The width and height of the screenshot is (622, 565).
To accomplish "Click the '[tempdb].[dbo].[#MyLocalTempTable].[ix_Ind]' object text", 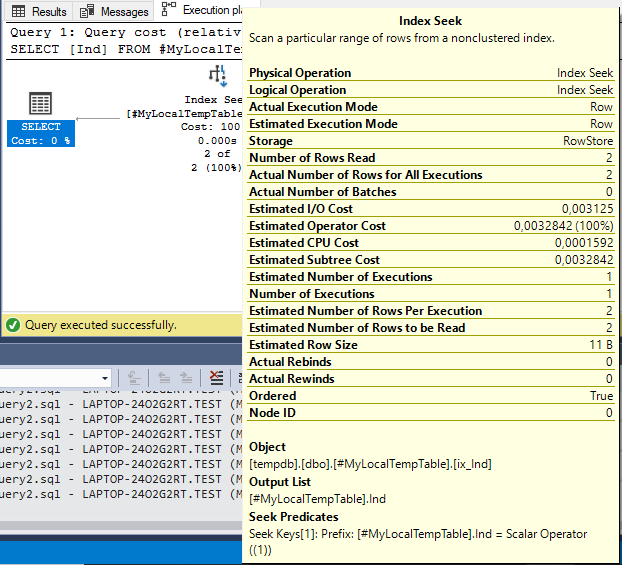I will click(x=370, y=464).
